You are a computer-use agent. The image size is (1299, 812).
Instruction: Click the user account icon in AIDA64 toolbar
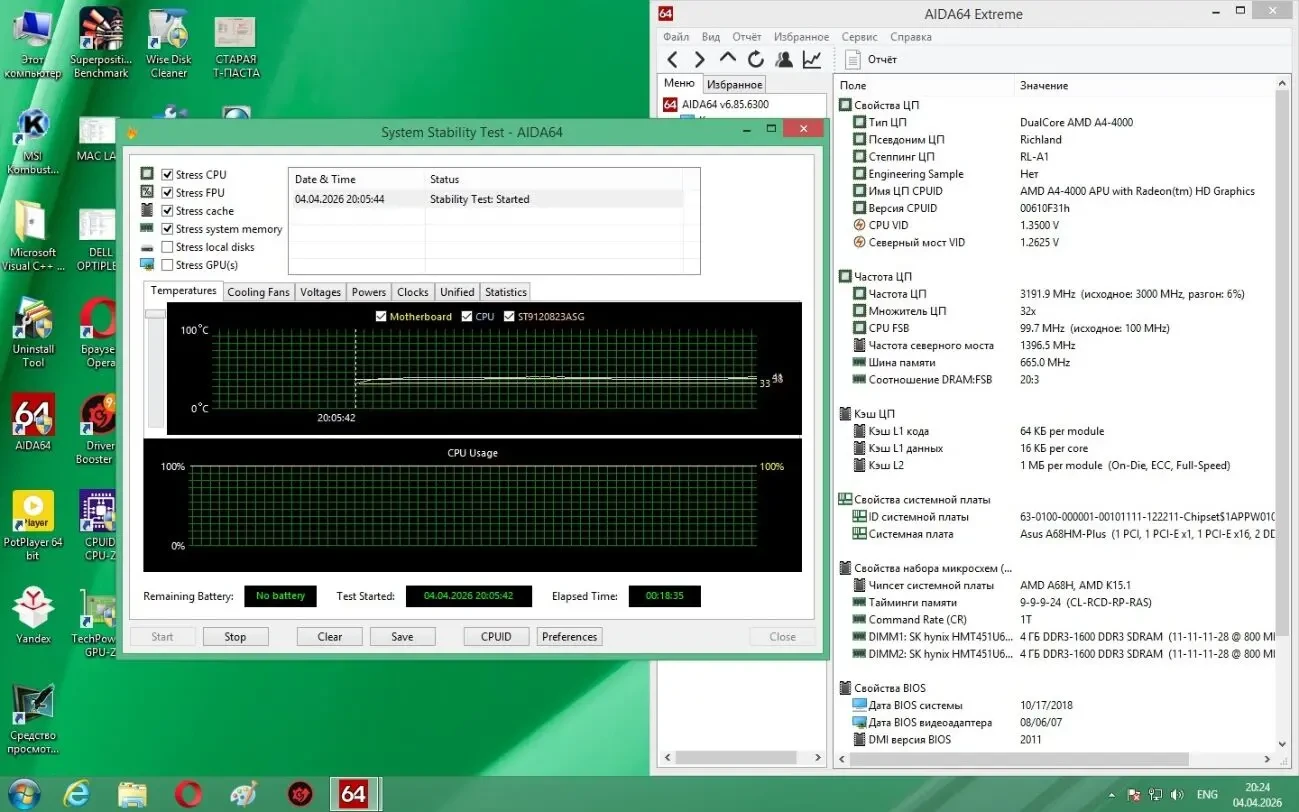pos(784,59)
